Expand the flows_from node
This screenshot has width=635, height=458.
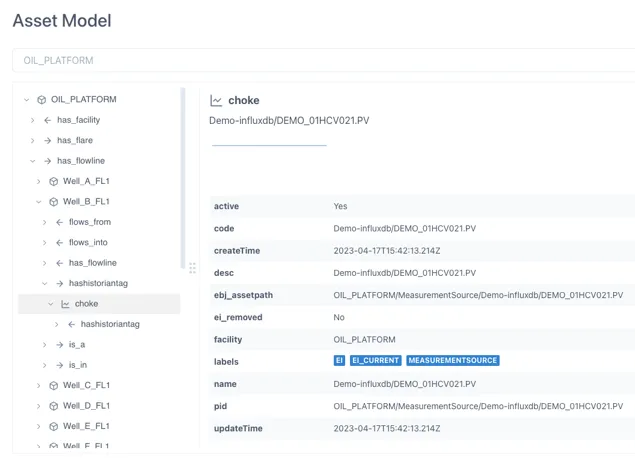pyautogui.click(x=45, y=222)
